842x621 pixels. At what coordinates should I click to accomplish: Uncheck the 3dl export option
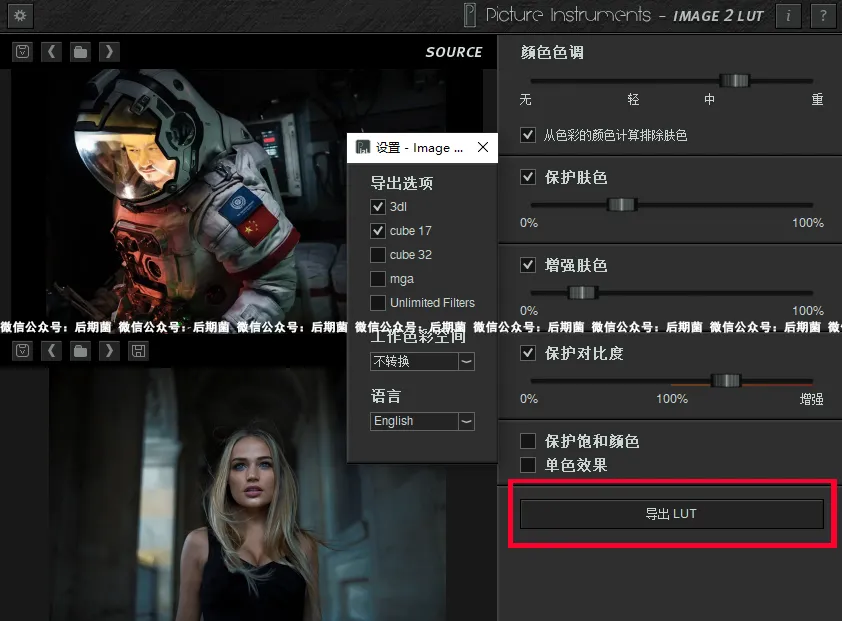point(378,207)
